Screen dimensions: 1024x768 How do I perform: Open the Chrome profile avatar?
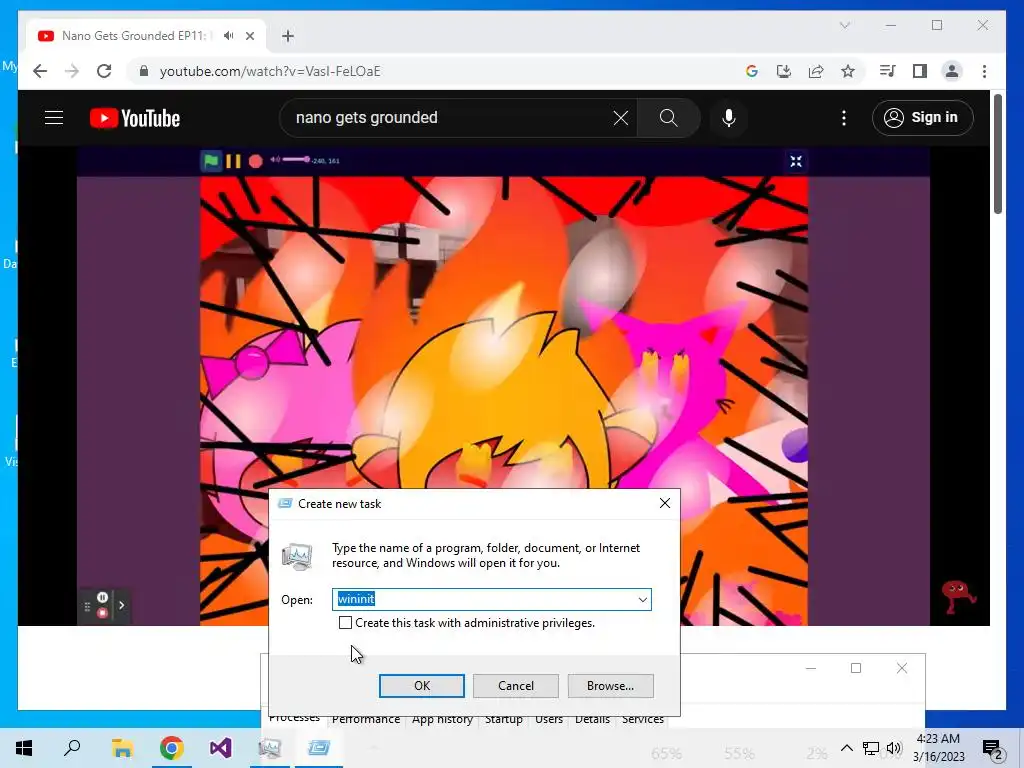952,71
